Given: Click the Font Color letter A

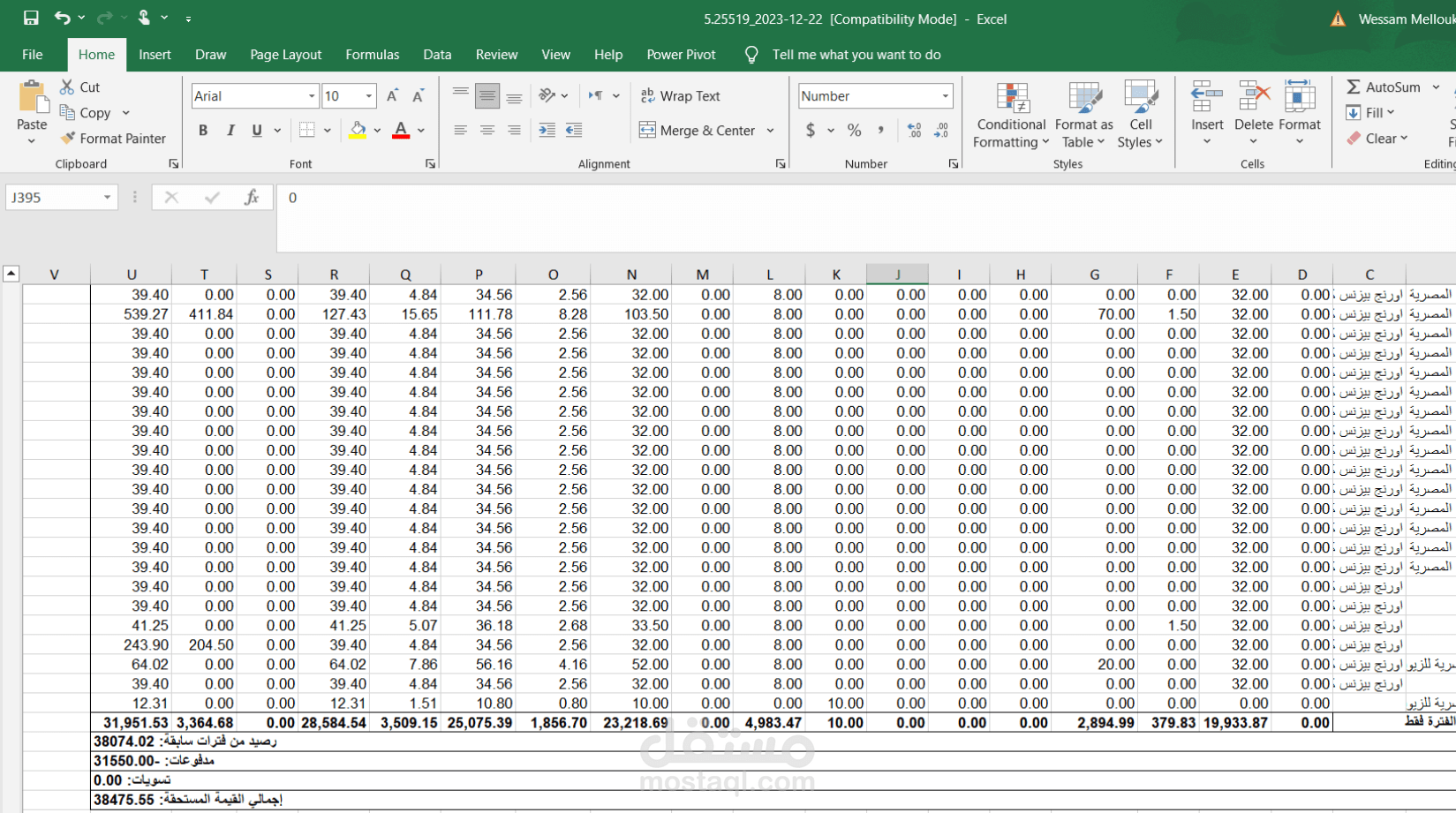Looking at the screenshot, I should tap(401, 130).
